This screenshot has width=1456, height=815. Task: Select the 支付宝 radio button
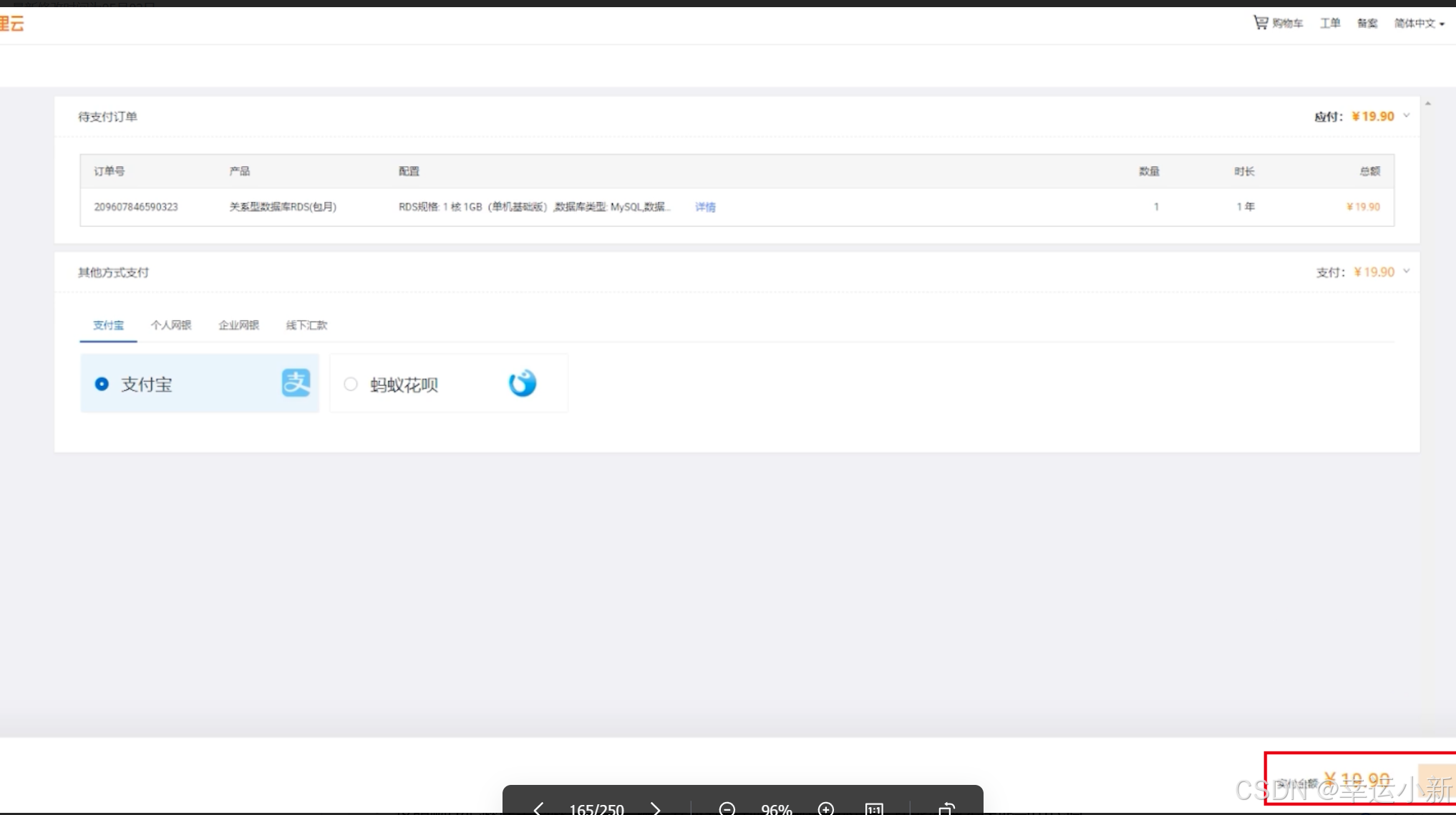(x=102, y=384)
